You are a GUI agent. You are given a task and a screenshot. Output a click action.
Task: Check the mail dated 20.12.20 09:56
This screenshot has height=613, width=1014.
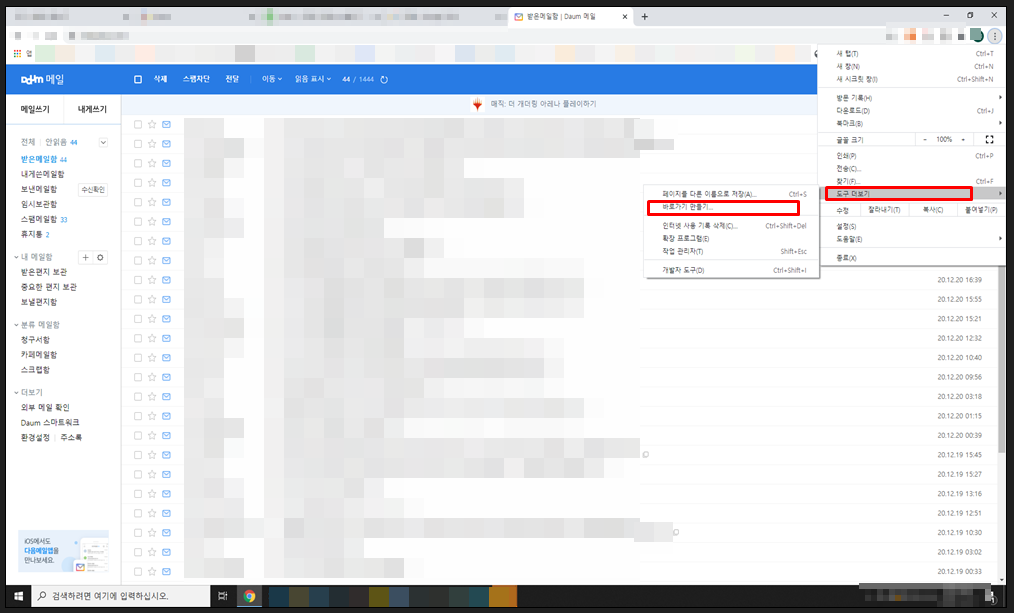point(138,377)
